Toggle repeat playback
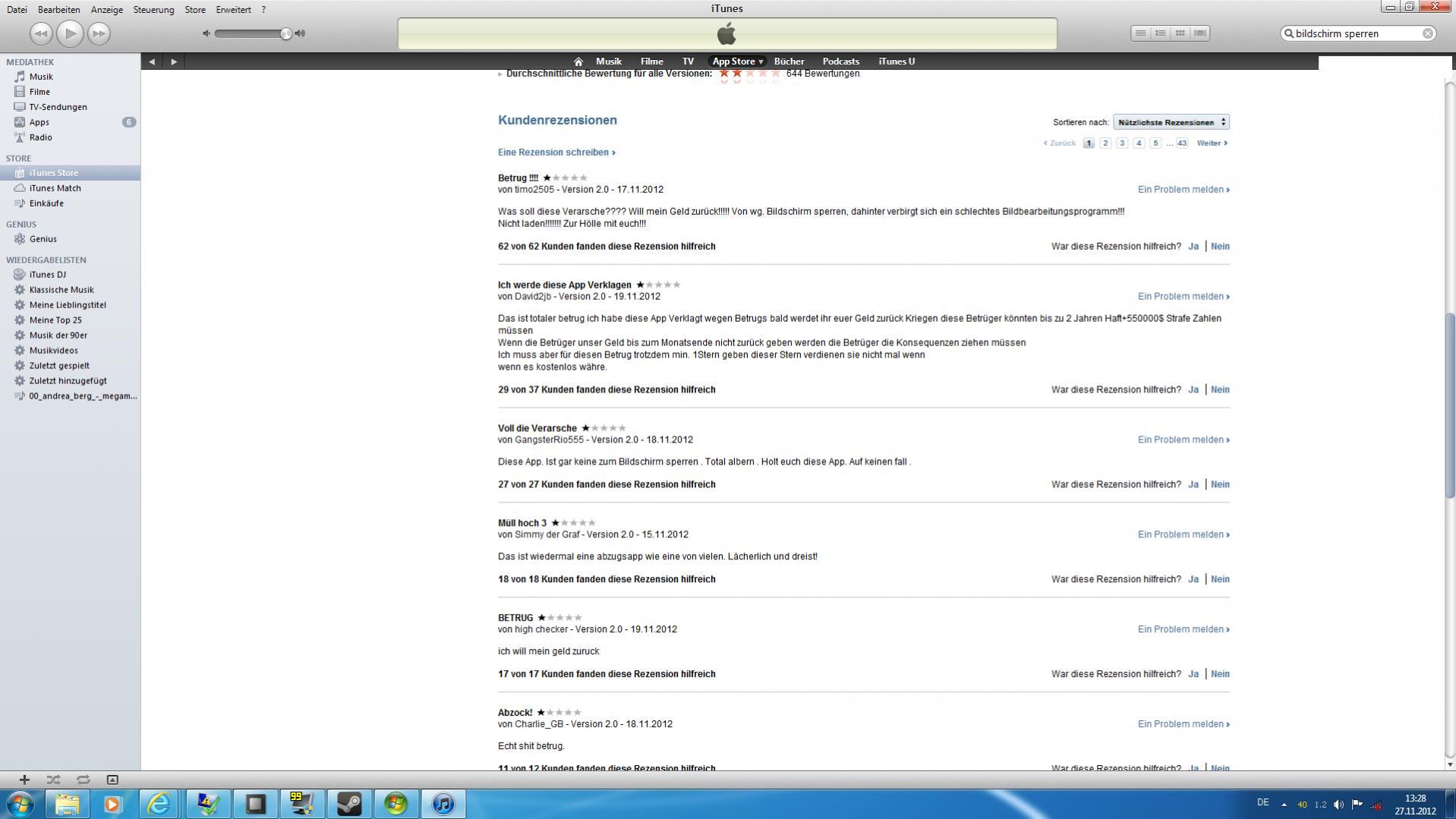Screen dimensions: 1456x819 click(x=83, y=780)
